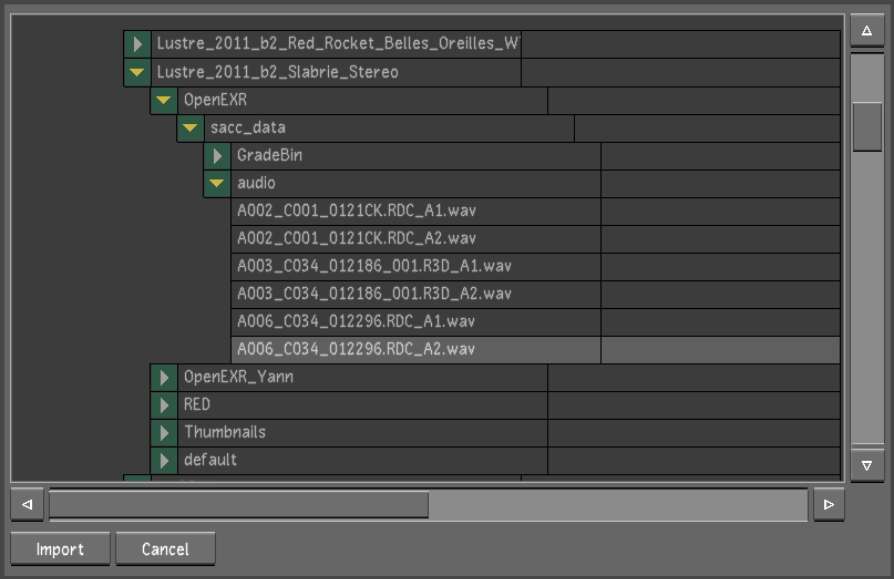Click the scroll left arrow button
894x579 pixels.
pos(27,504)
